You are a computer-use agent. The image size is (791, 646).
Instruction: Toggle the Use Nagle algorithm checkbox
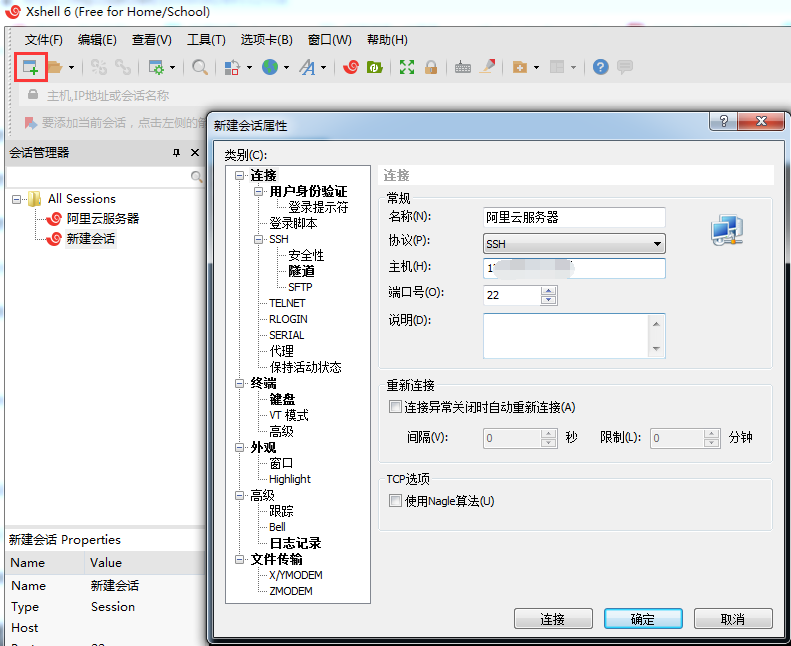click(x=395, y=500)
